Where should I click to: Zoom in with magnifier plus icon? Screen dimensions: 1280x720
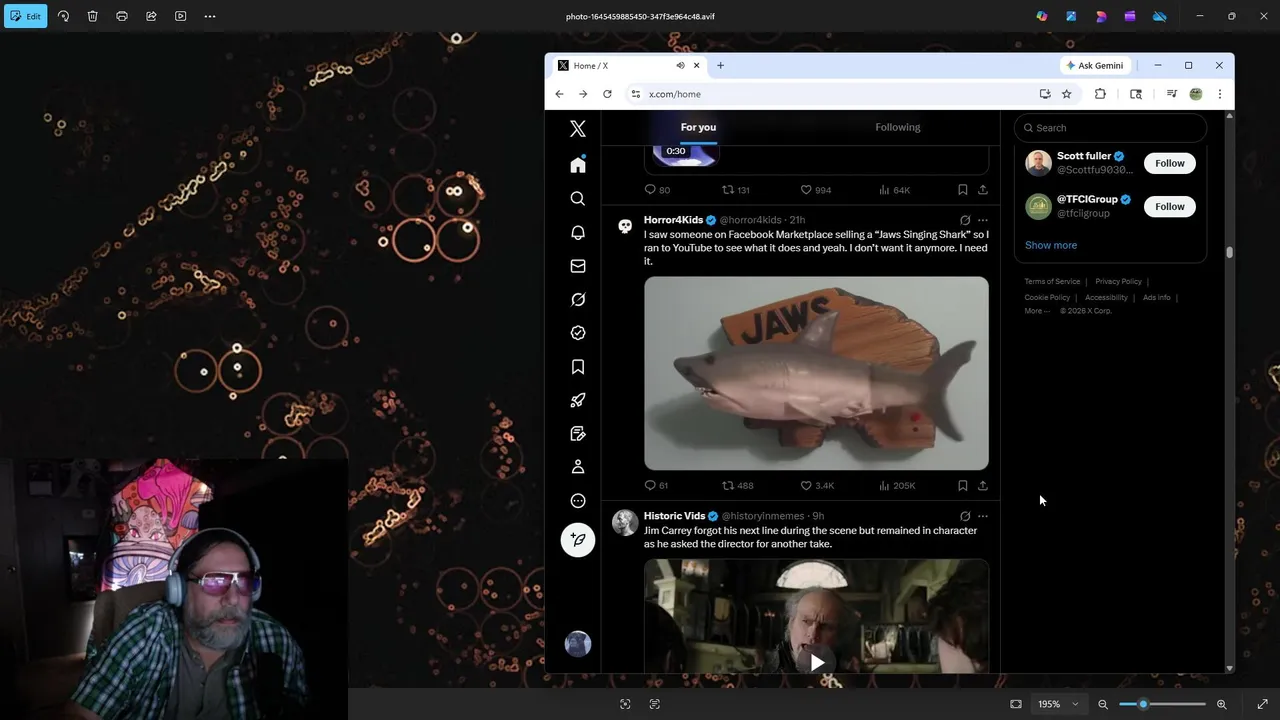(1221, 704)
